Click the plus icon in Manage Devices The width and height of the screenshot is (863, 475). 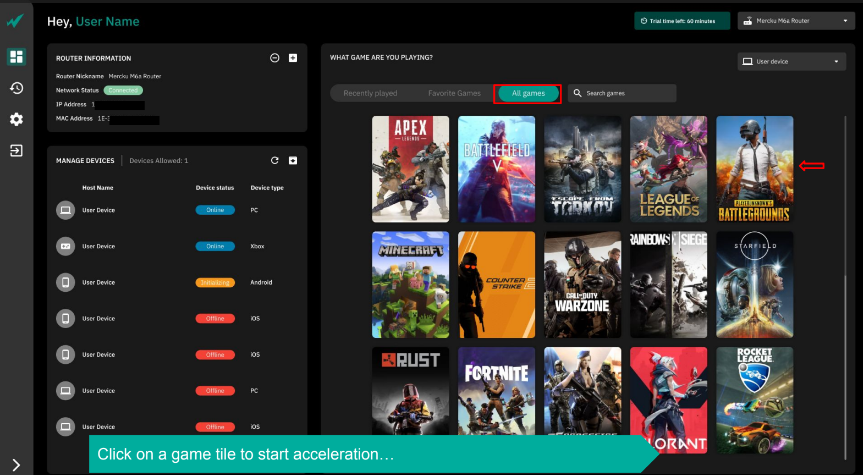(293, 160)
